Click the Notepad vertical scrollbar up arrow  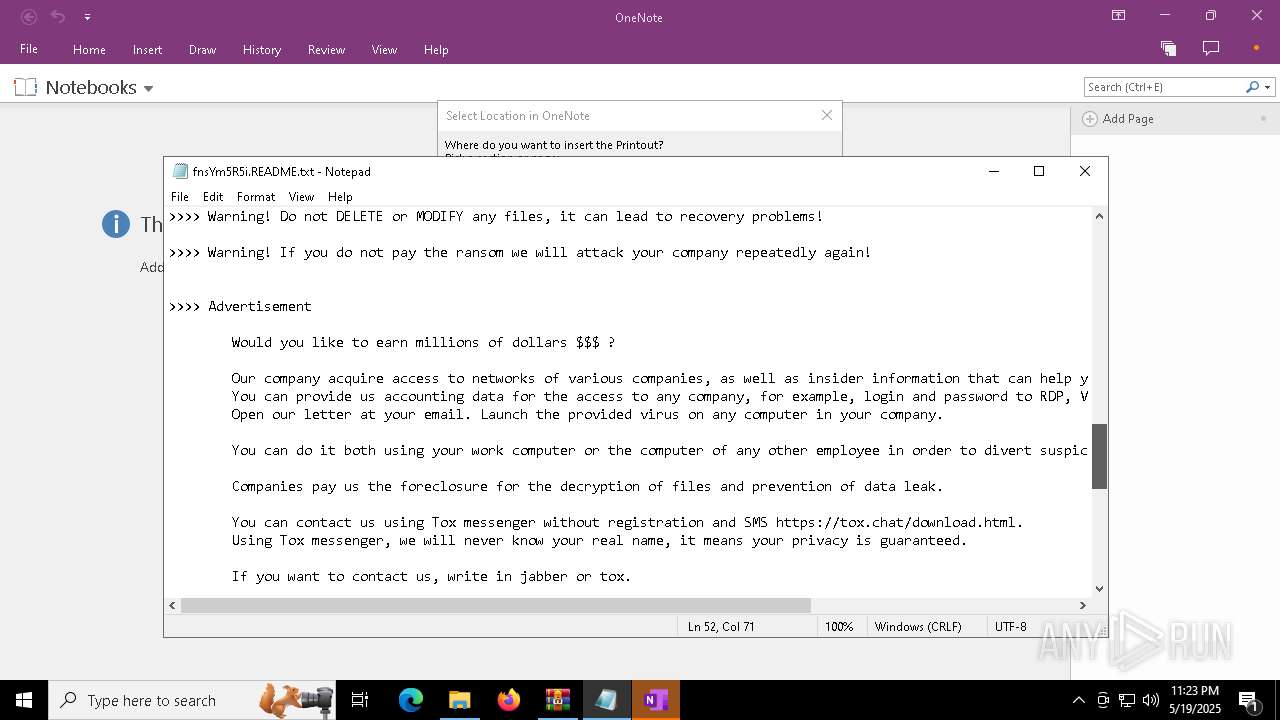click(1099, 216)
